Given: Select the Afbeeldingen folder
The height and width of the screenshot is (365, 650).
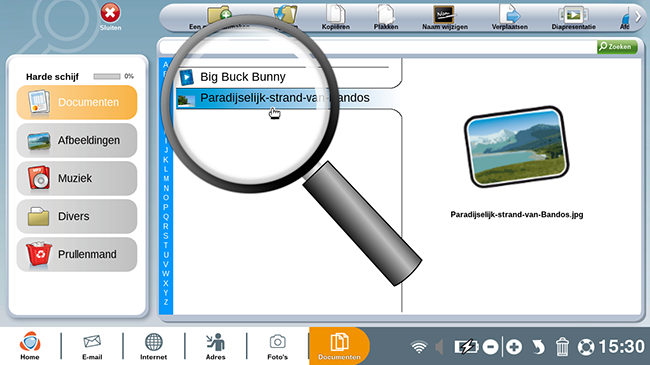Looking at the screenshot, I should (77, 140).
